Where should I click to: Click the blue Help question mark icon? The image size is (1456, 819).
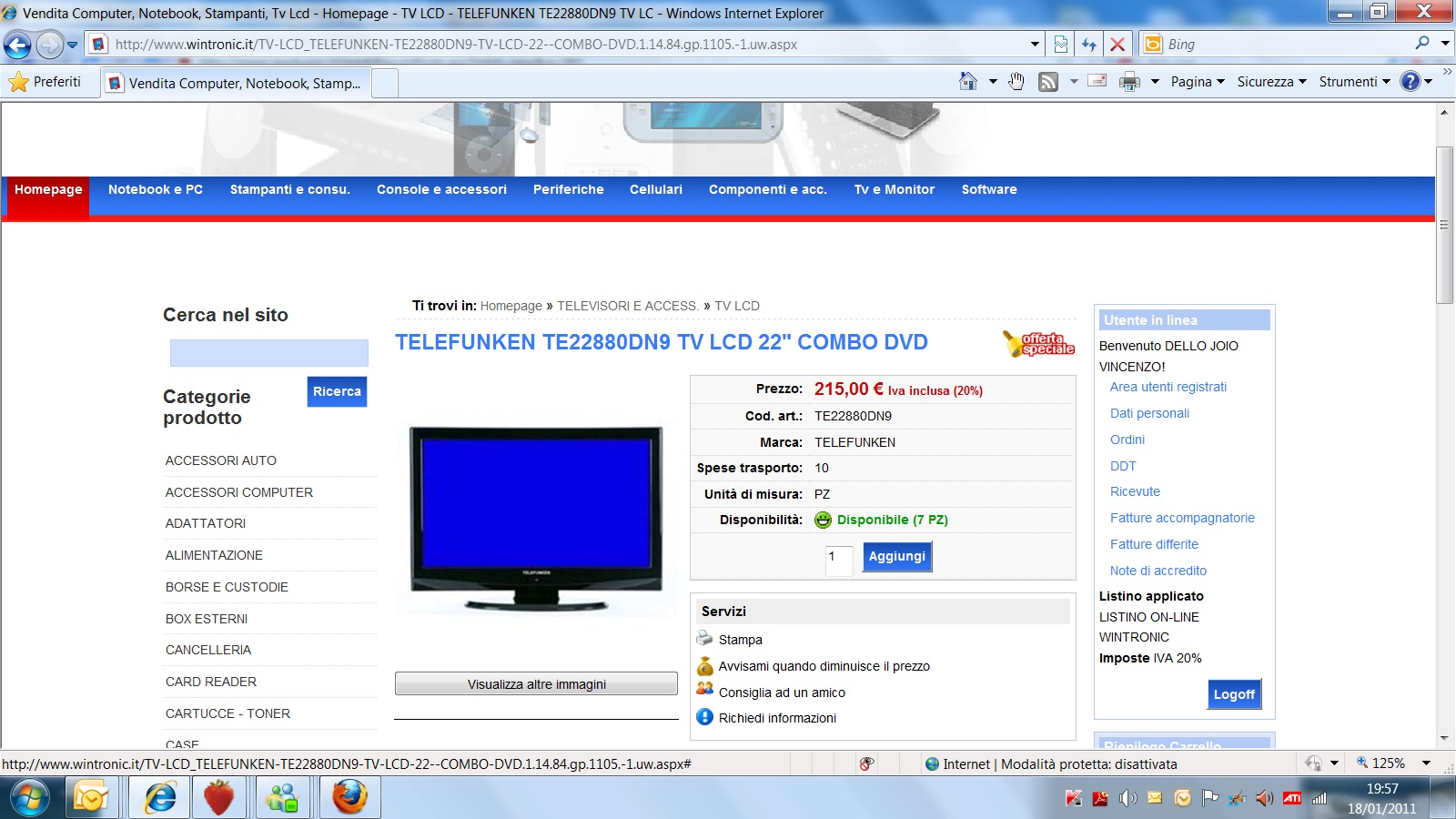(x=1410, y=81)
